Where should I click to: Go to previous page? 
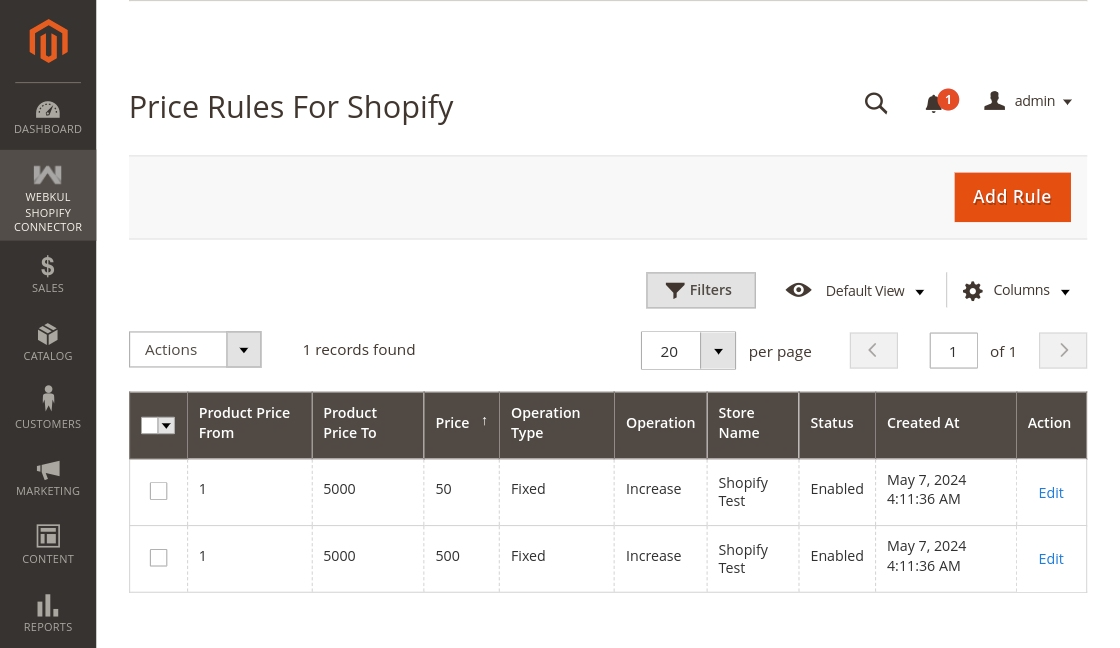(874, 351)
